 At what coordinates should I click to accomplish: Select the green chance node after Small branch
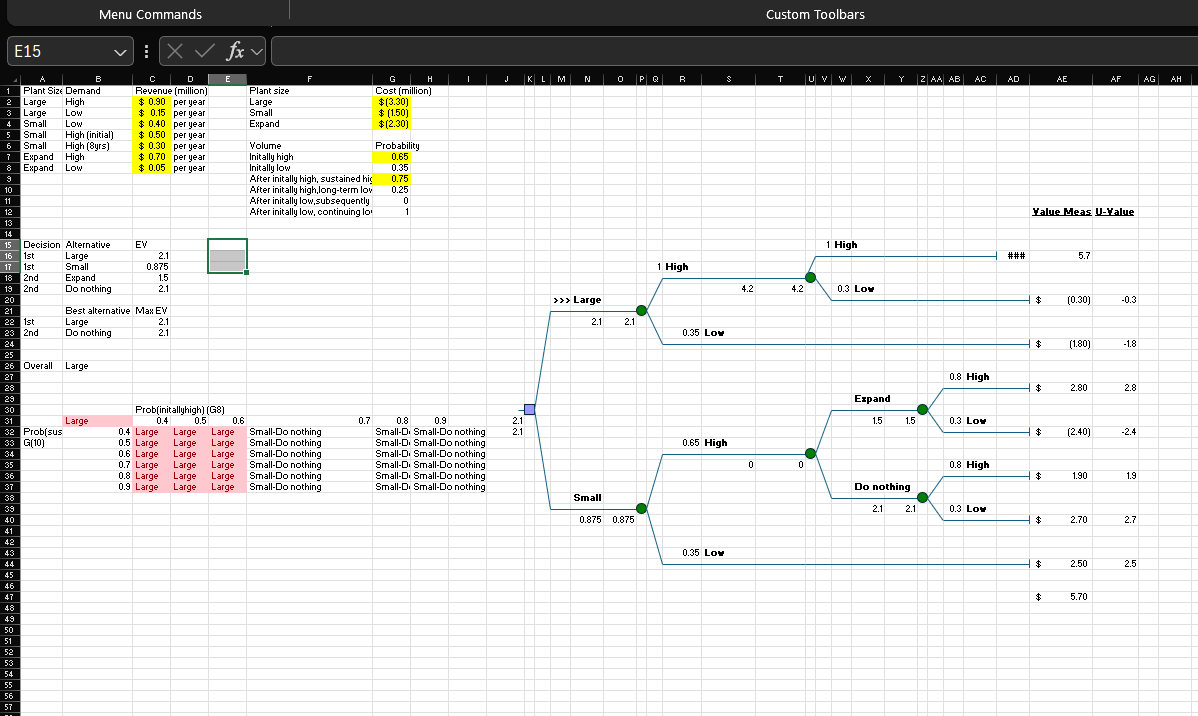tap(641, 508)
